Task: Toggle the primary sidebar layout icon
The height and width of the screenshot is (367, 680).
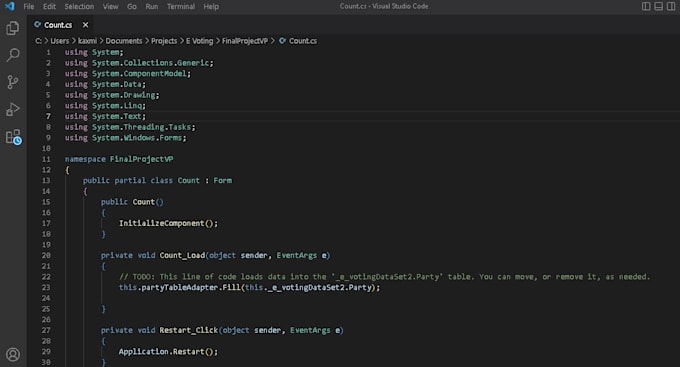Action: pyautogui.click(x=646, y=6)
